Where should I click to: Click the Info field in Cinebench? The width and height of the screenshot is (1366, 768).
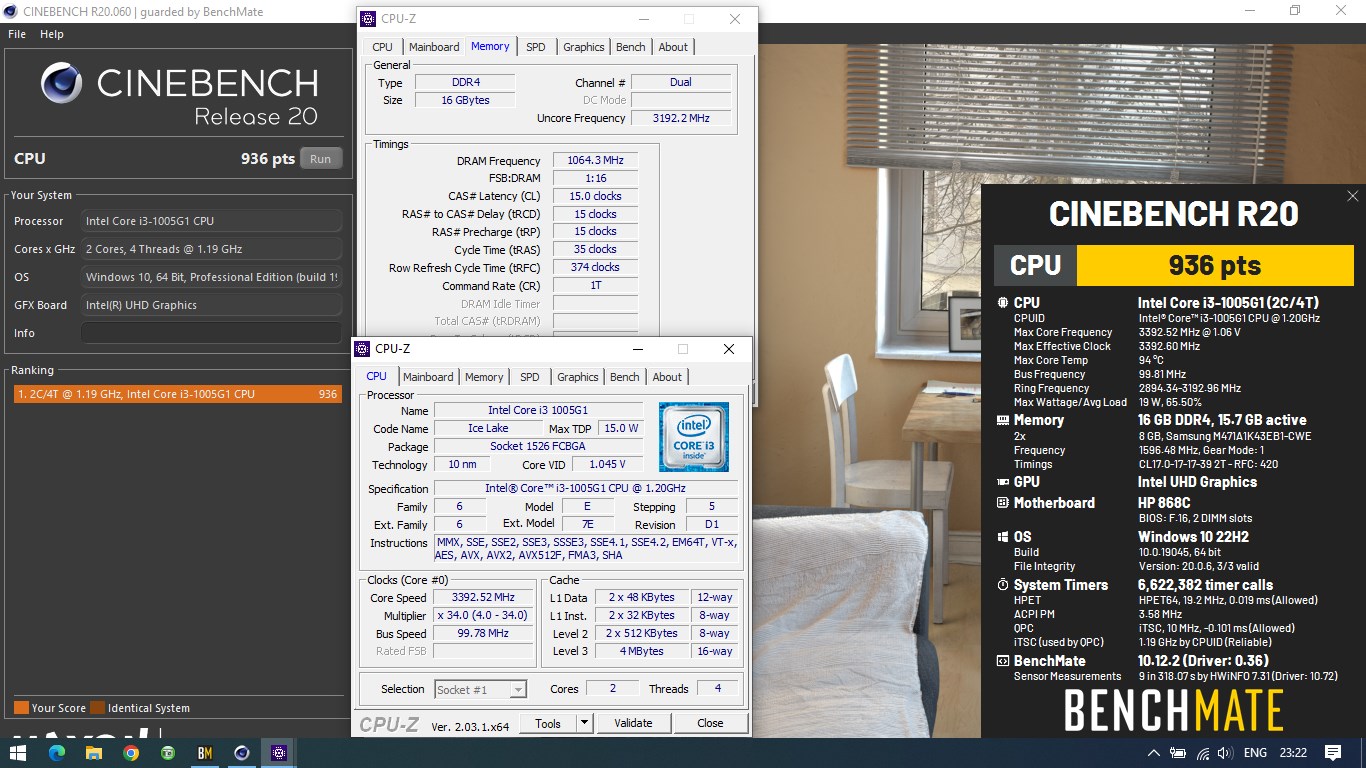pyautogui.click(x=211, y=333)
